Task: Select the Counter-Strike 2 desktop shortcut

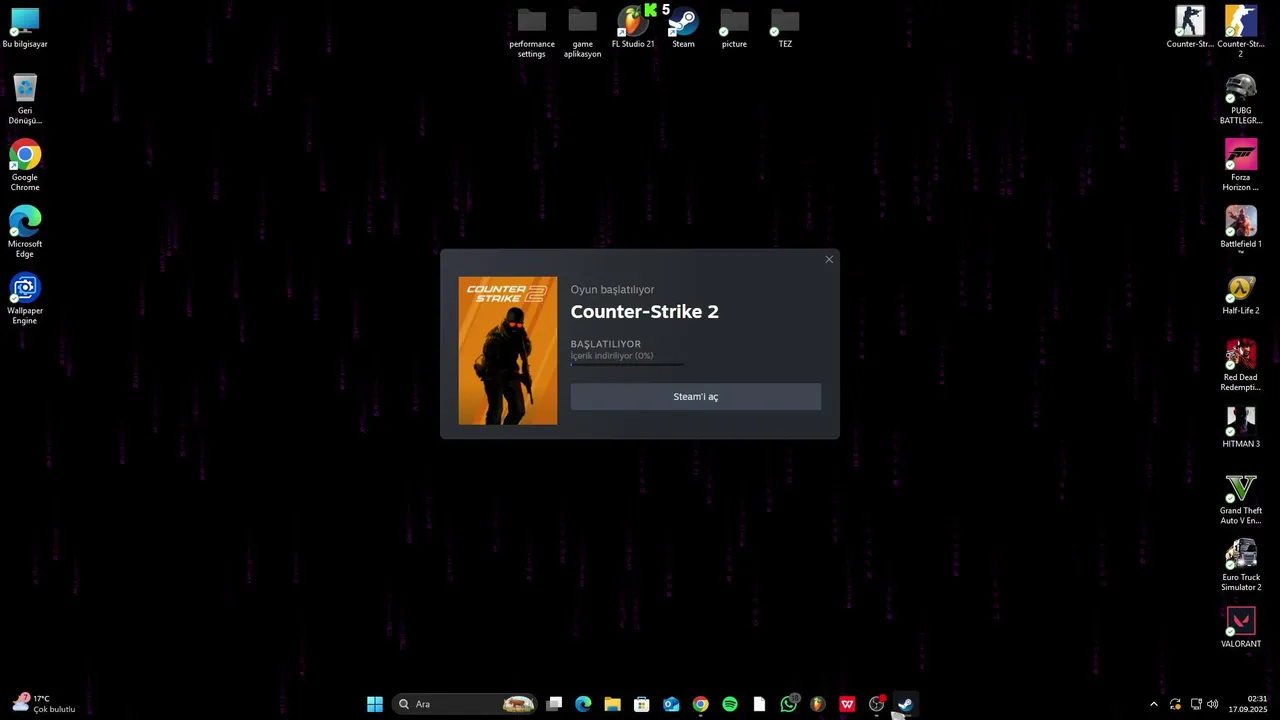Action: click(x=1241, y=33)
